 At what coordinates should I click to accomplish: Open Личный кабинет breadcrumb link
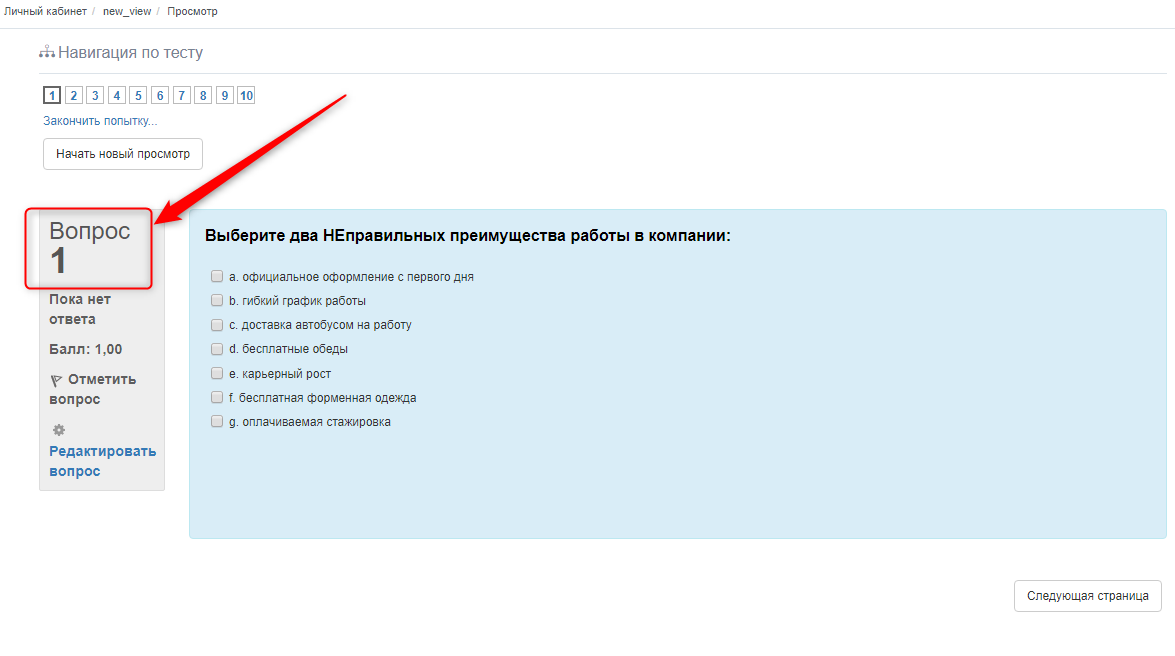pyautogui.click(x=43, y=11)
